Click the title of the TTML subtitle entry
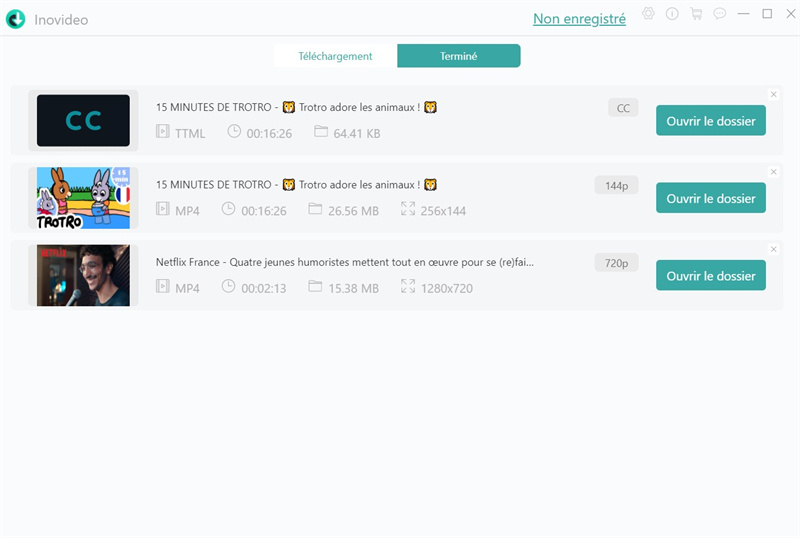800x538 pixels. tap(296, 107)
